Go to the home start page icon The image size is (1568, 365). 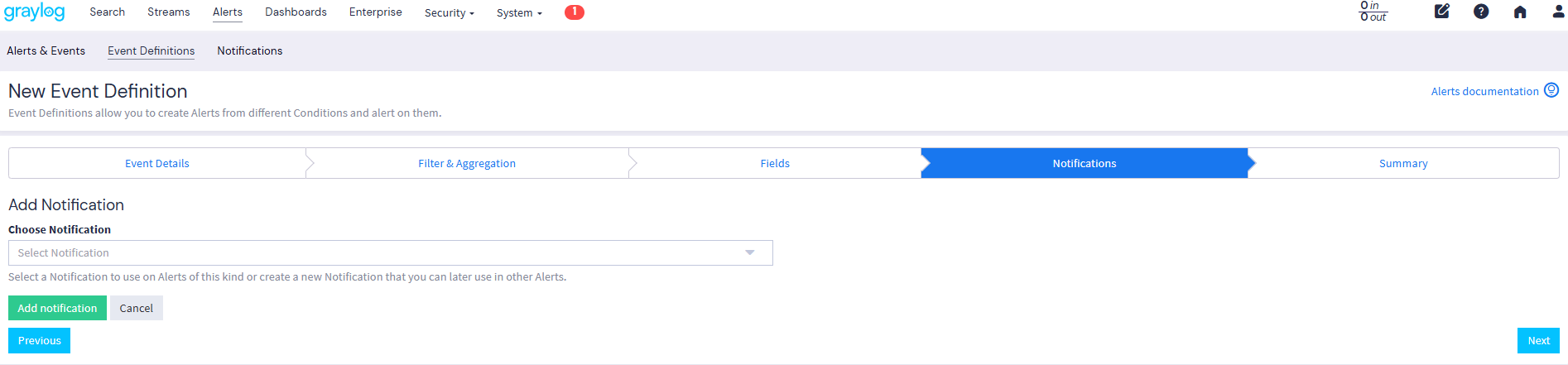coord(1520,12)
